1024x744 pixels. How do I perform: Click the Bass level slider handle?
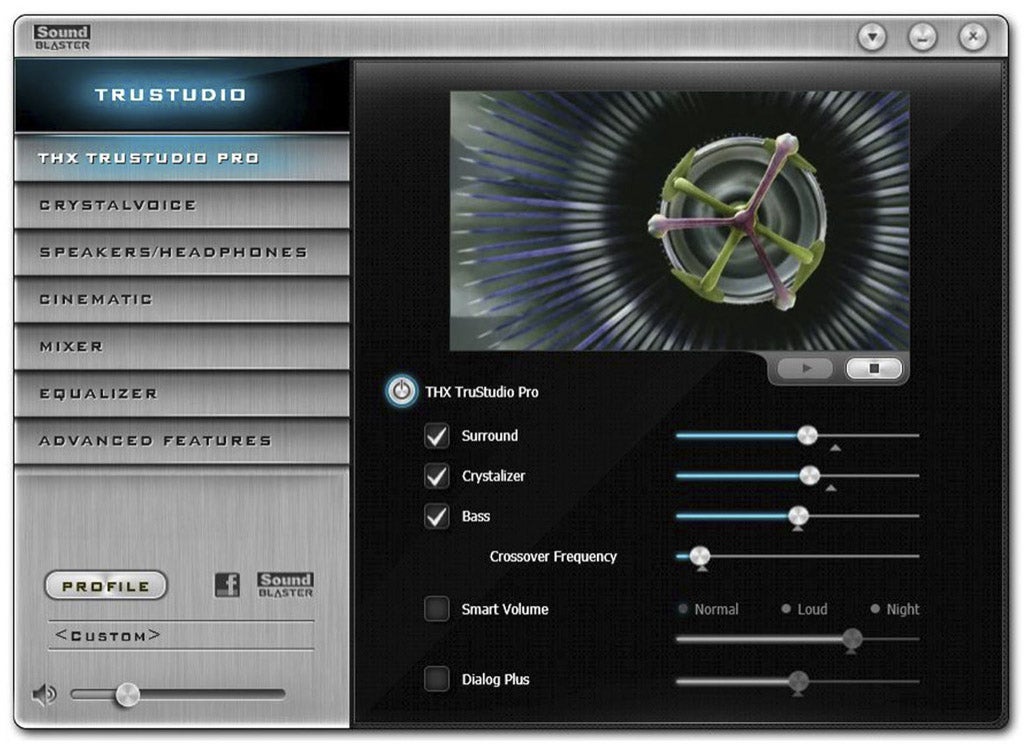coord(798,516)
